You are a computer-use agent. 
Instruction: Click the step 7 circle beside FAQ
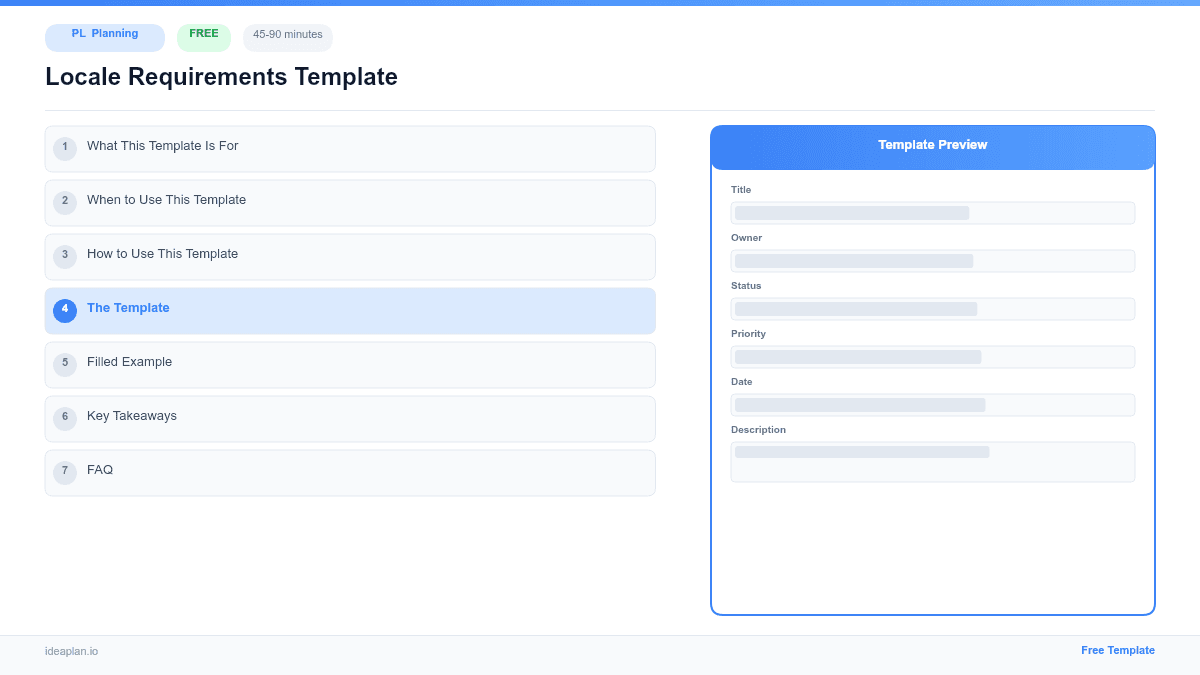tap(65, 471)
